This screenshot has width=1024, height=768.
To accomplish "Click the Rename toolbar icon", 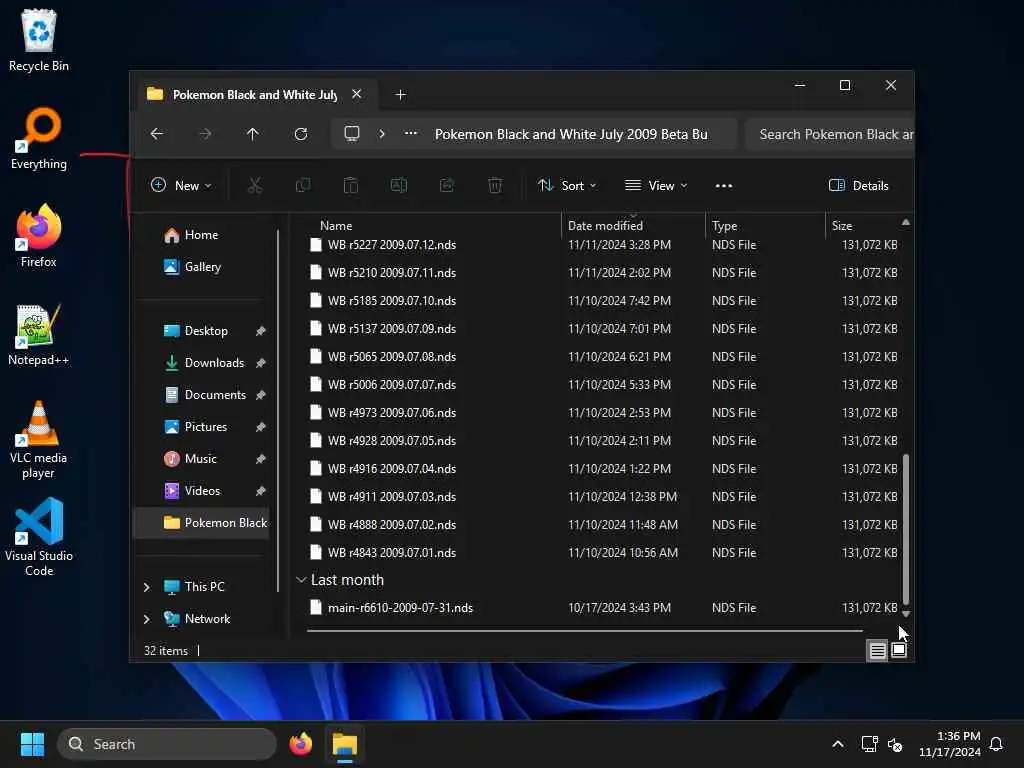I will pos(399,185).
